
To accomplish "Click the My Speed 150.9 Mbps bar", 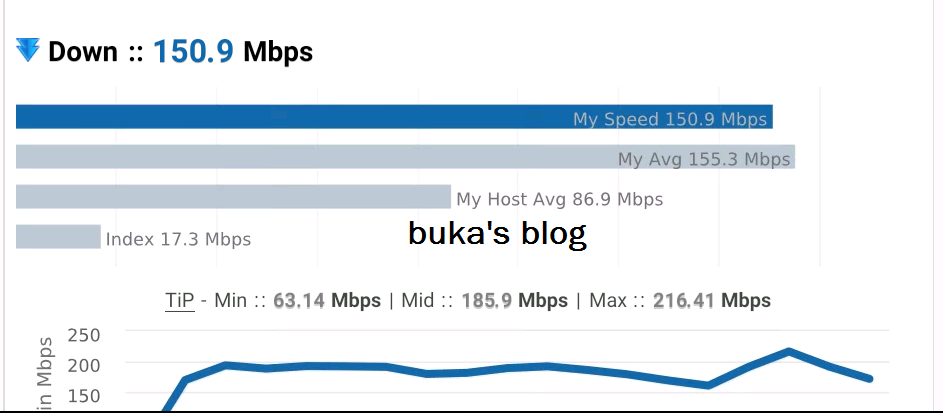I will pyautogui.click(x=394, y=117).
